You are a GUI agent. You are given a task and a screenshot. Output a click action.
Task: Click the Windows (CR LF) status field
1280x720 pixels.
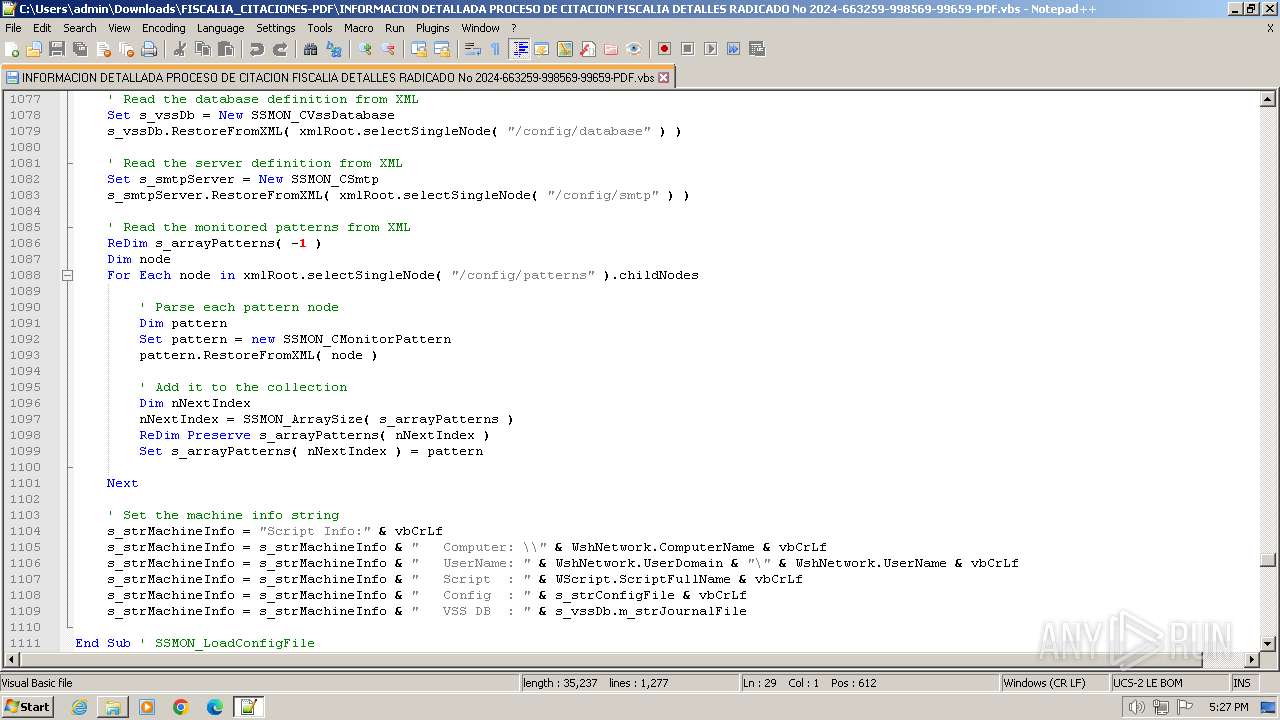[1055, 683]
